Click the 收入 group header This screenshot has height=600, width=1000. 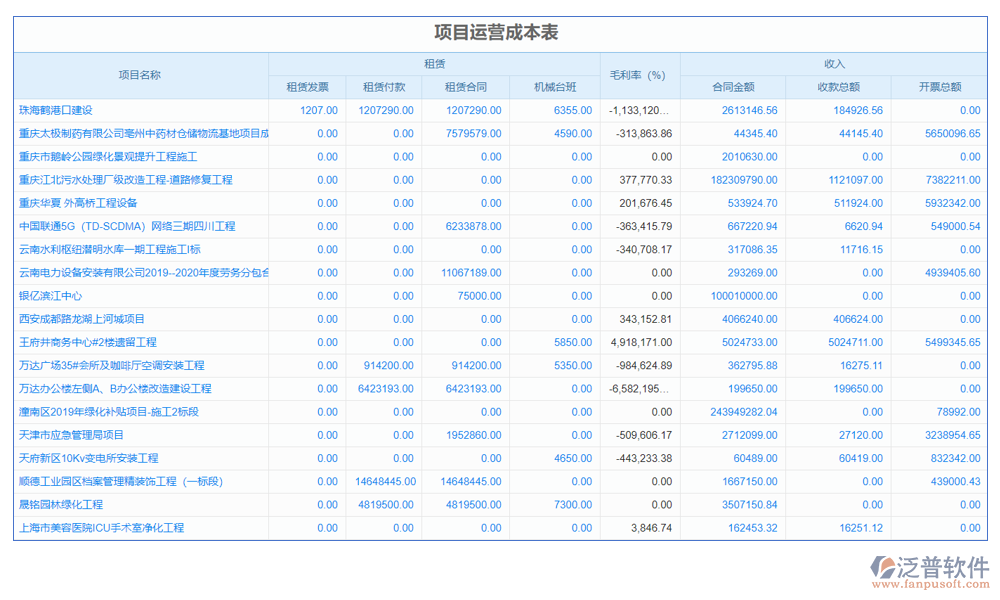[x=834, y=64]
